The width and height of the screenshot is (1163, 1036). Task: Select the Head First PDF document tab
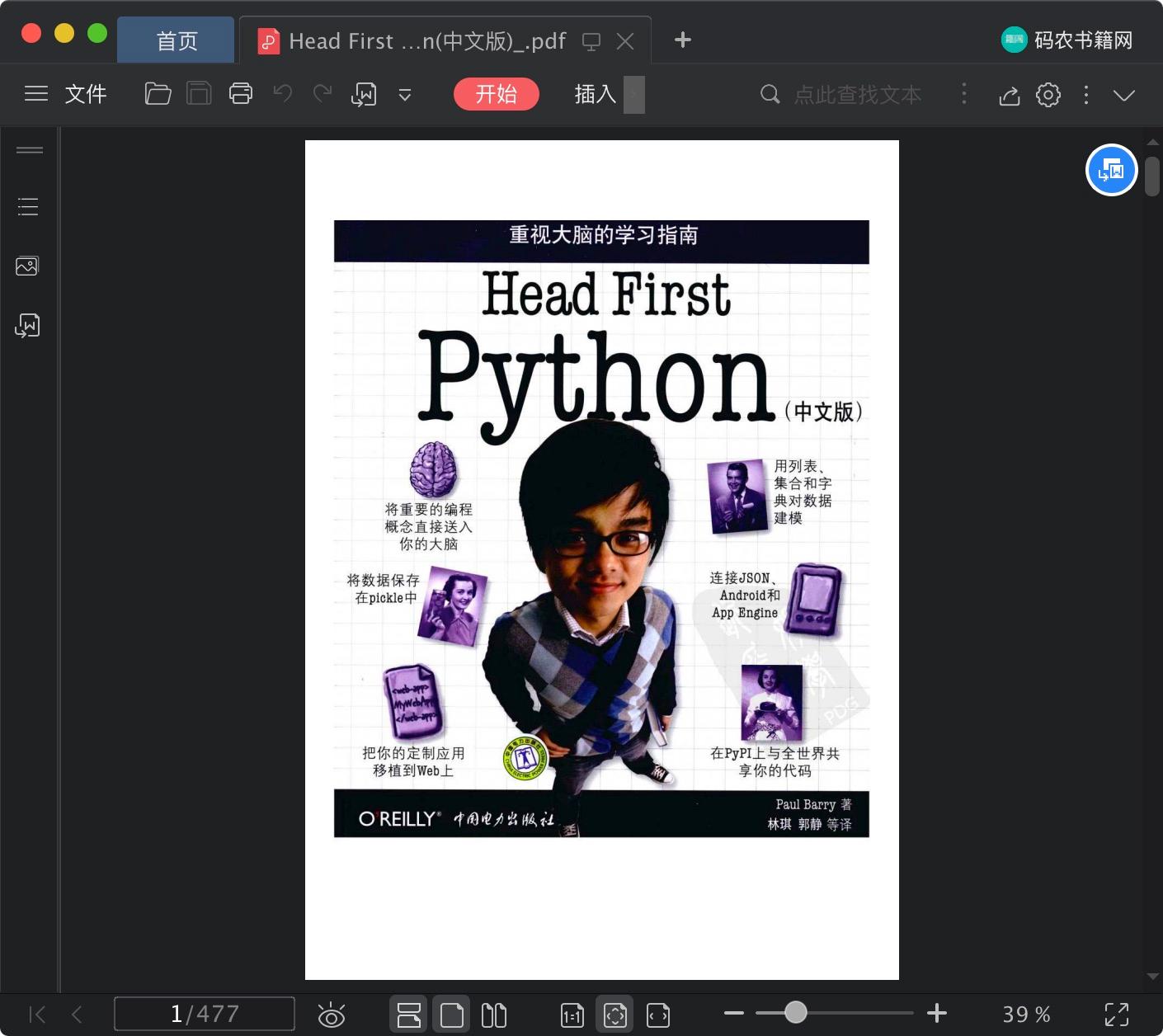point(427,40)
